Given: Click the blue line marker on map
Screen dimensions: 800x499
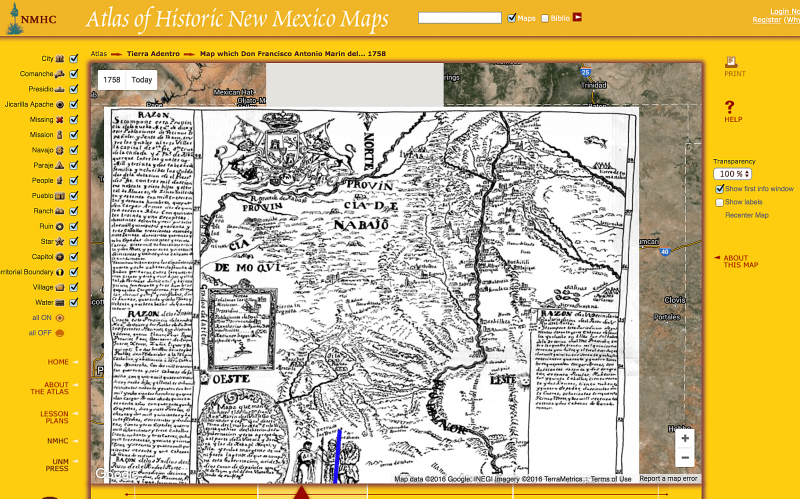Looking at the screenshot, I should pos(337,456).
